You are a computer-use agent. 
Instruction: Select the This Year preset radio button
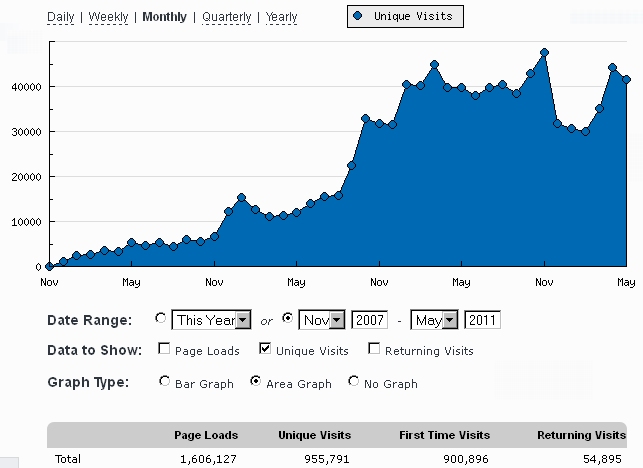pos(161,319)
